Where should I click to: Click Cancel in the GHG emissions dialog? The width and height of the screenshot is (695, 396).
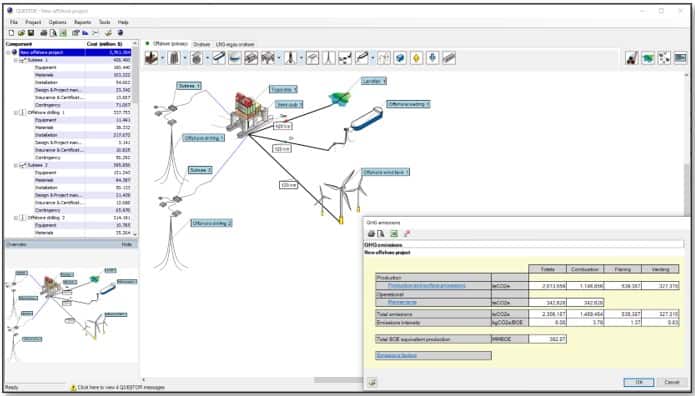tap(672, 382)
